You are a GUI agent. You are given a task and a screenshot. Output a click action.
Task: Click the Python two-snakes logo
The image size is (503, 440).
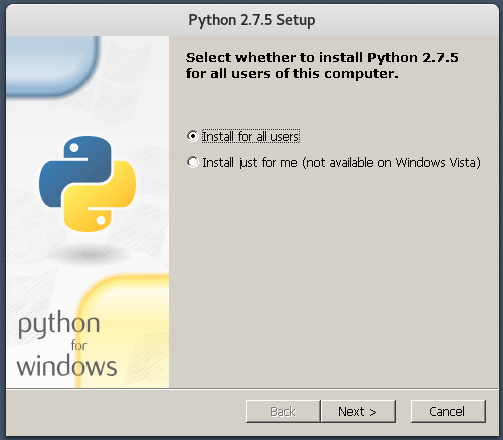[87, 184]
